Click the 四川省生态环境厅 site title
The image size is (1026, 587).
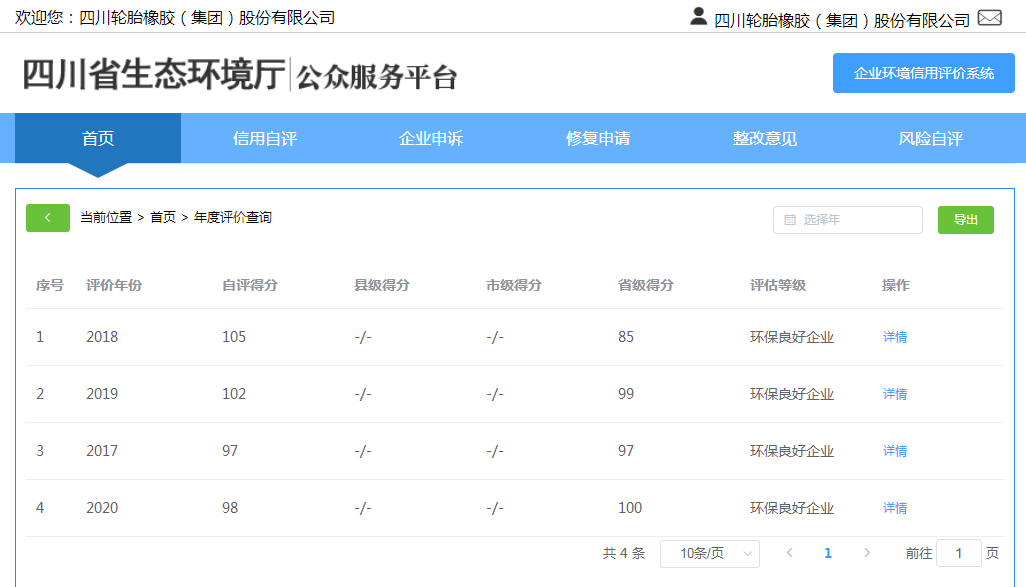pyautogui.click(x=154, y=74)
